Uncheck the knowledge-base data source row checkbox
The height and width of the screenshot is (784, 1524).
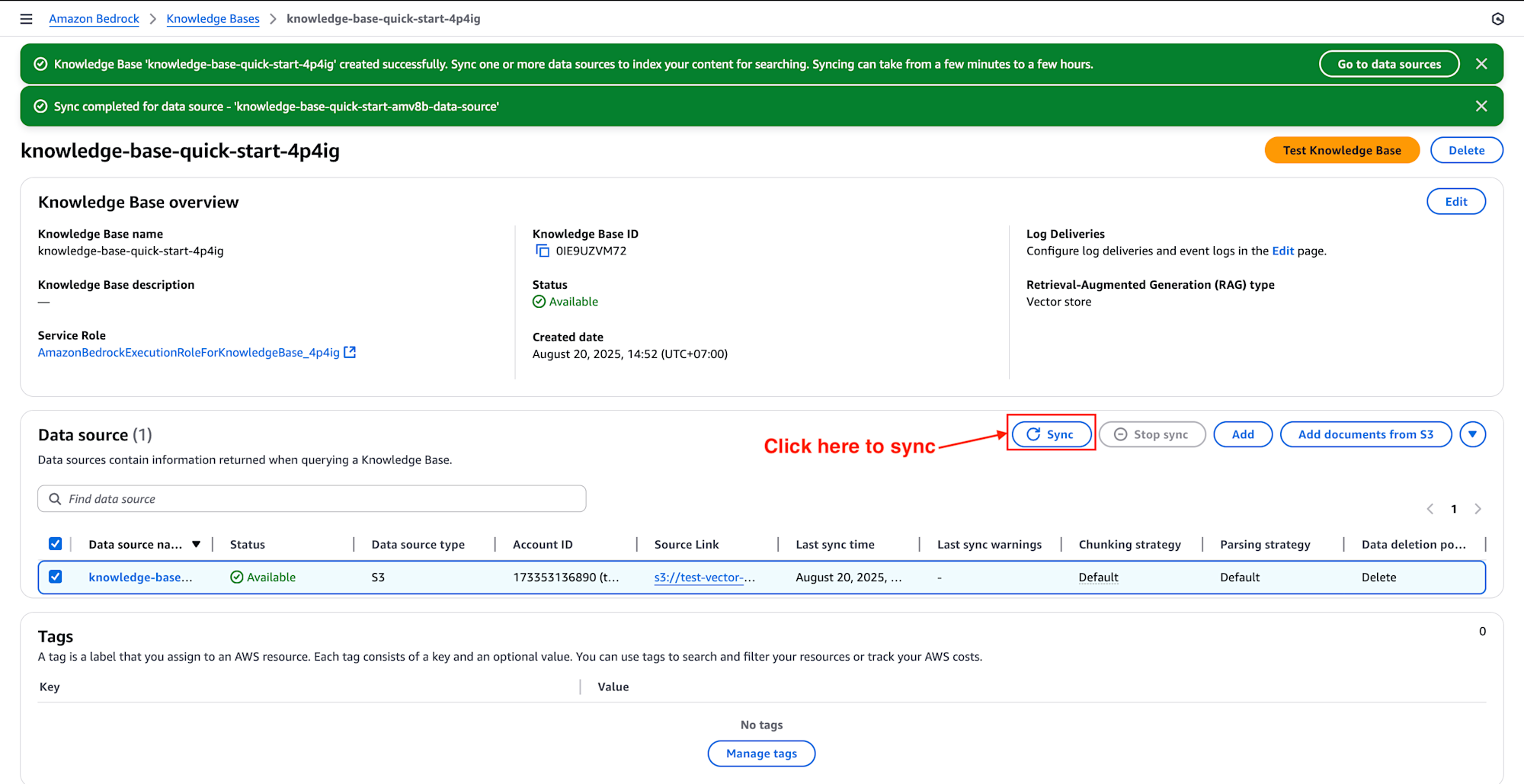click(55, 577)
